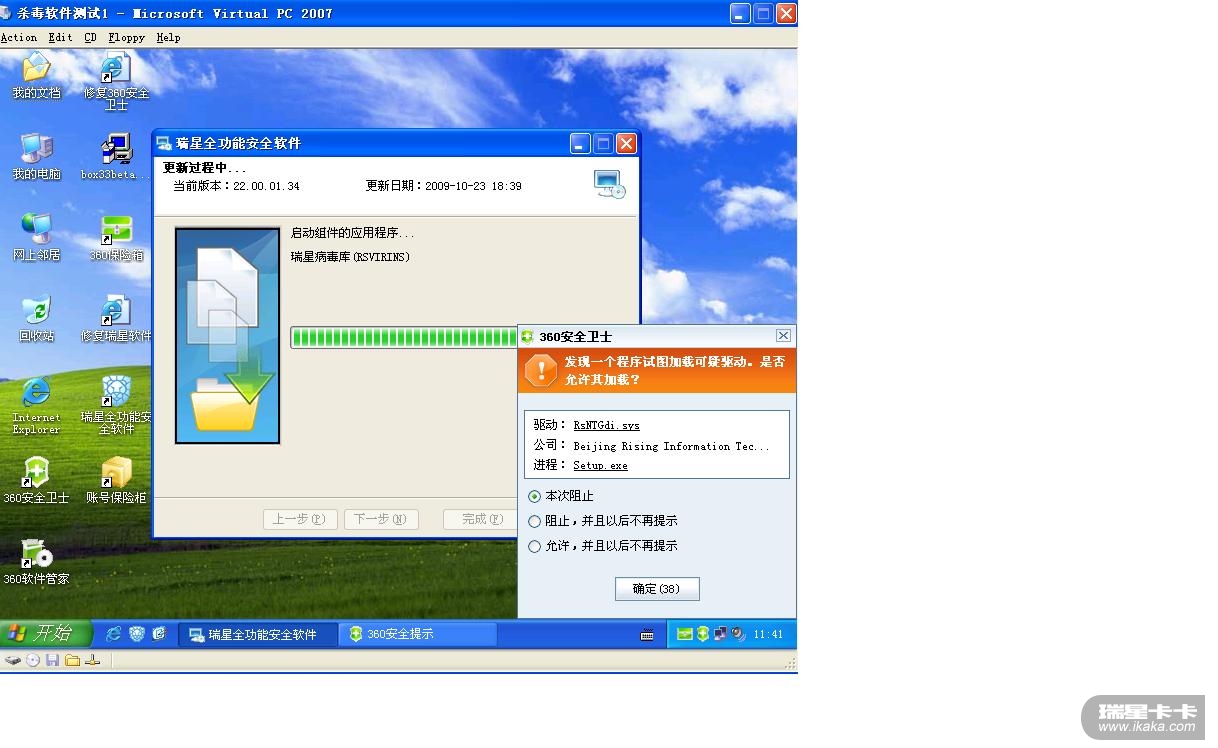This screenshot has width=1218, height=748.
Task: Click the third quick launch icon next to 瑞星 taskbar button
Action: [x=159, y=634]
